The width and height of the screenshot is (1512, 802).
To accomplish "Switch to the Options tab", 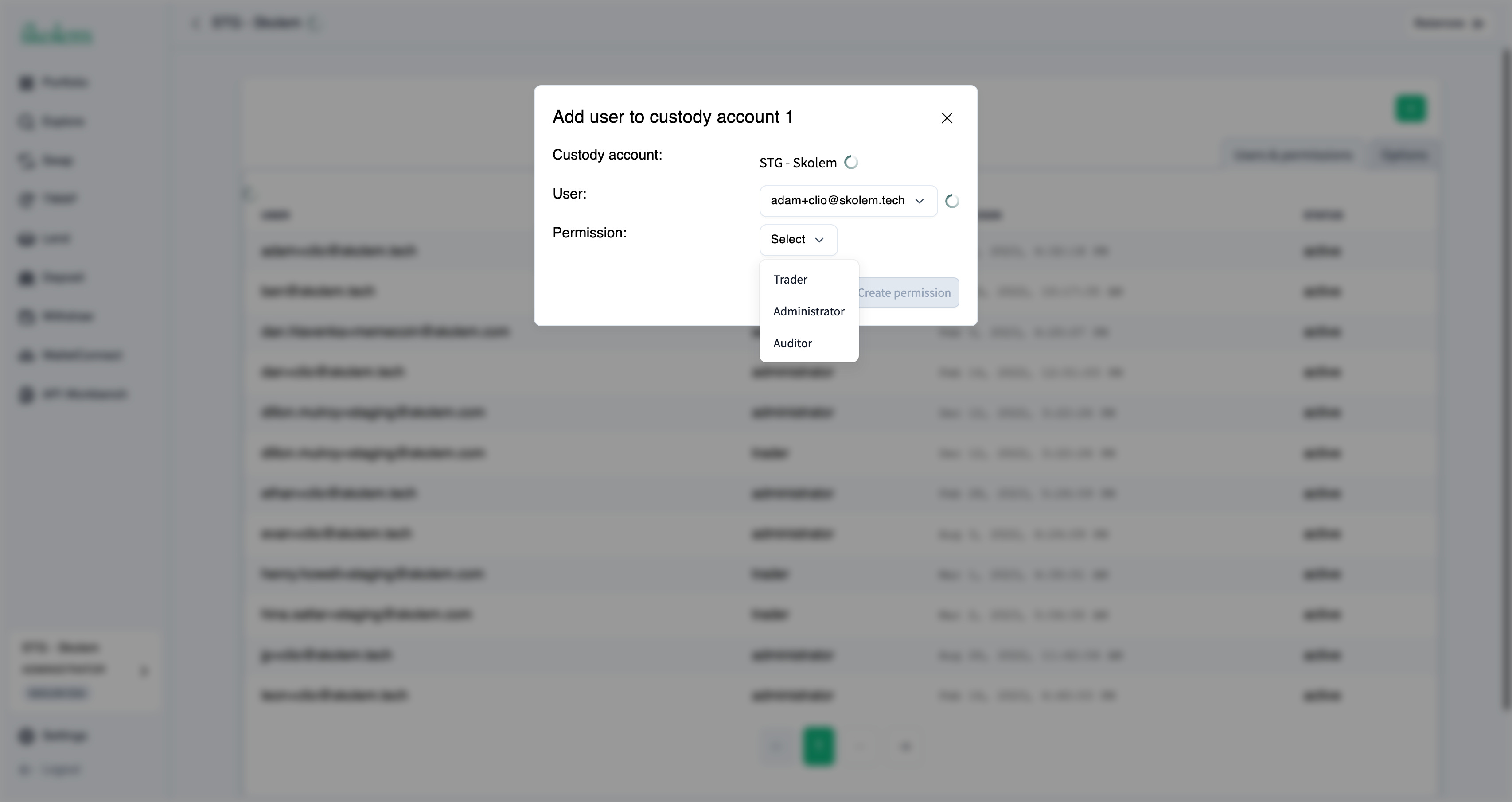I will pos(1404,155).
